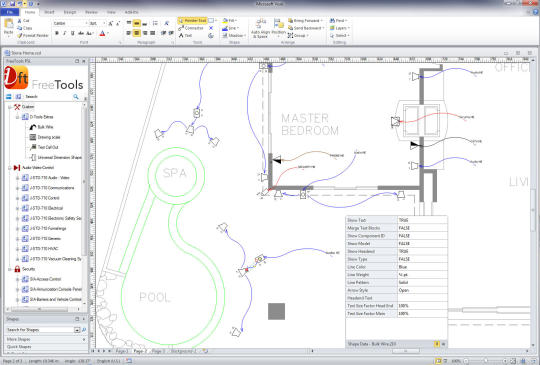Open the Group dropdown
The height and width of the screenshot is (365, 540).
pyautogui.click(x=298, y=35)
